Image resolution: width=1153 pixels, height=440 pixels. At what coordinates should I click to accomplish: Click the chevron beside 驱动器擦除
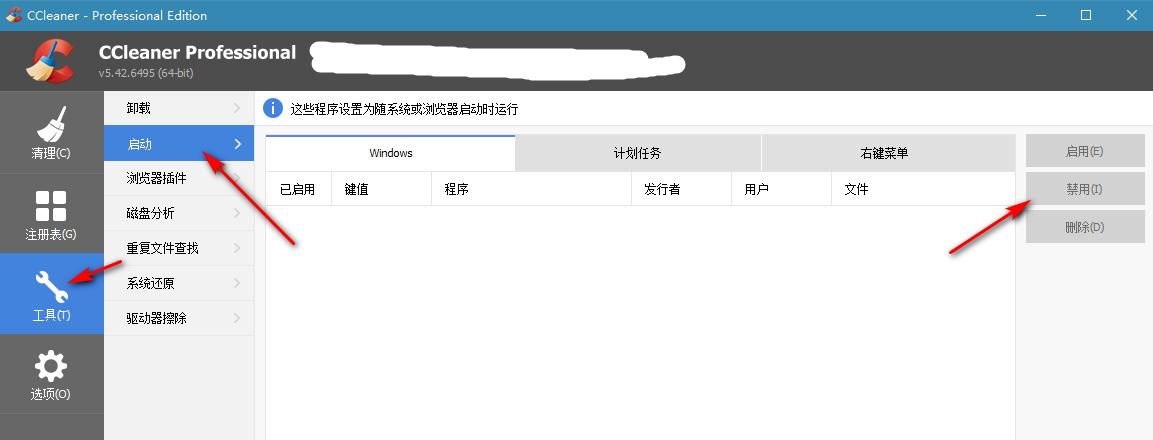tap(237, 318)
